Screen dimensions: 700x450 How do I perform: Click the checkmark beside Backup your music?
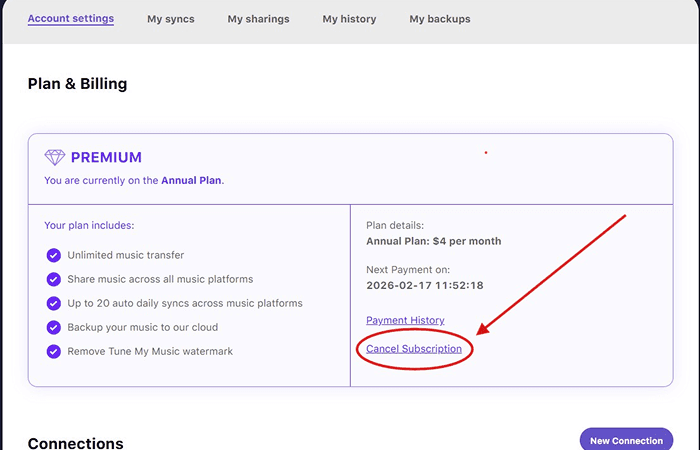[x=54, y=328]
